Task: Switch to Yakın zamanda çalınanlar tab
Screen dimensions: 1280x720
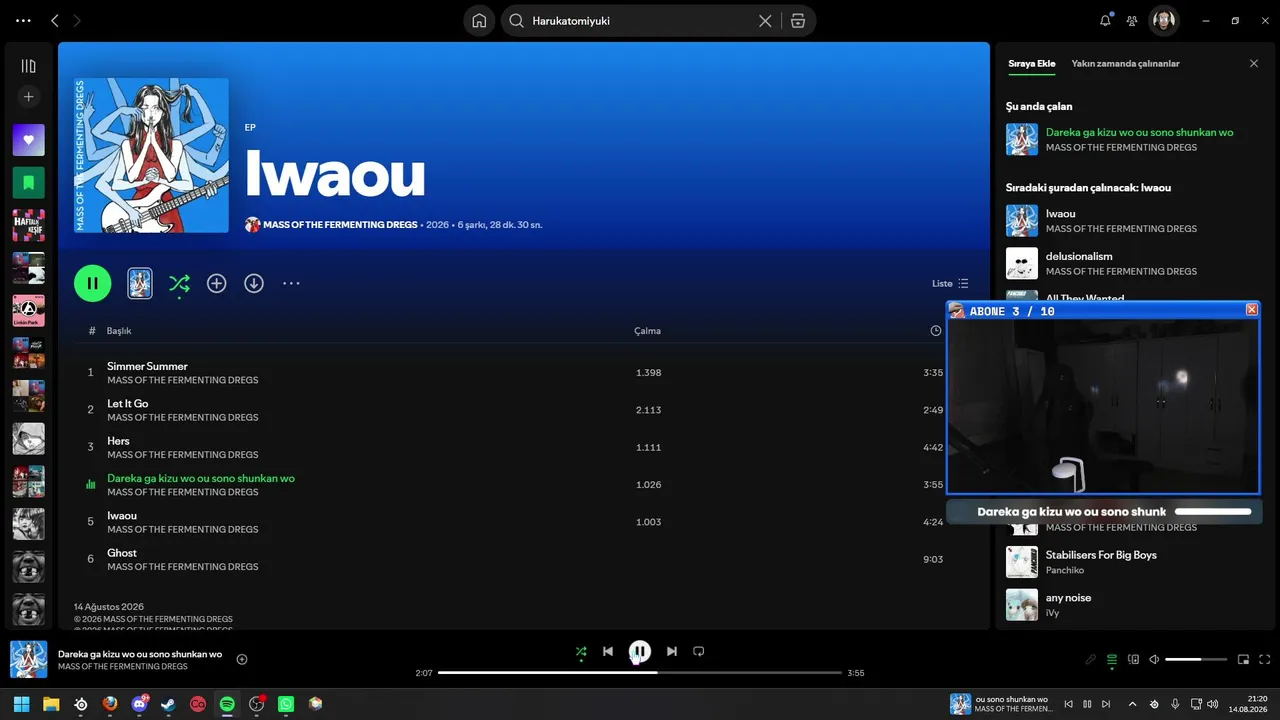Action: click(1125, 63)
